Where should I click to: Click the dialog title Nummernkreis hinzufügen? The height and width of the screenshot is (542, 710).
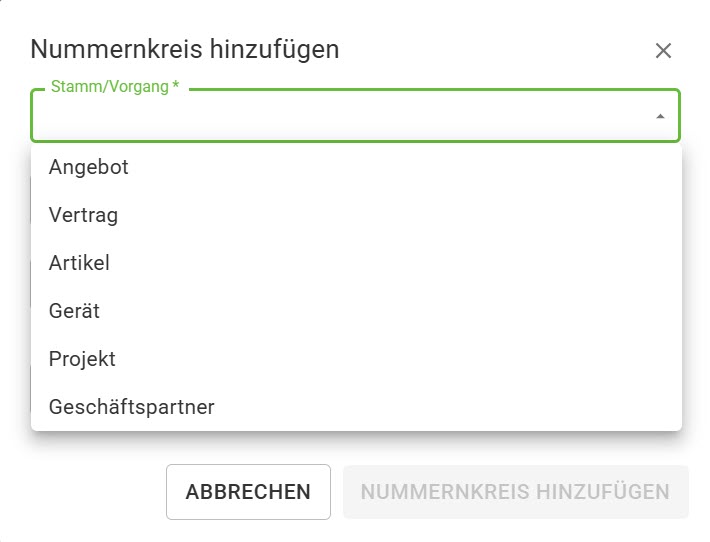pos(185,48)
